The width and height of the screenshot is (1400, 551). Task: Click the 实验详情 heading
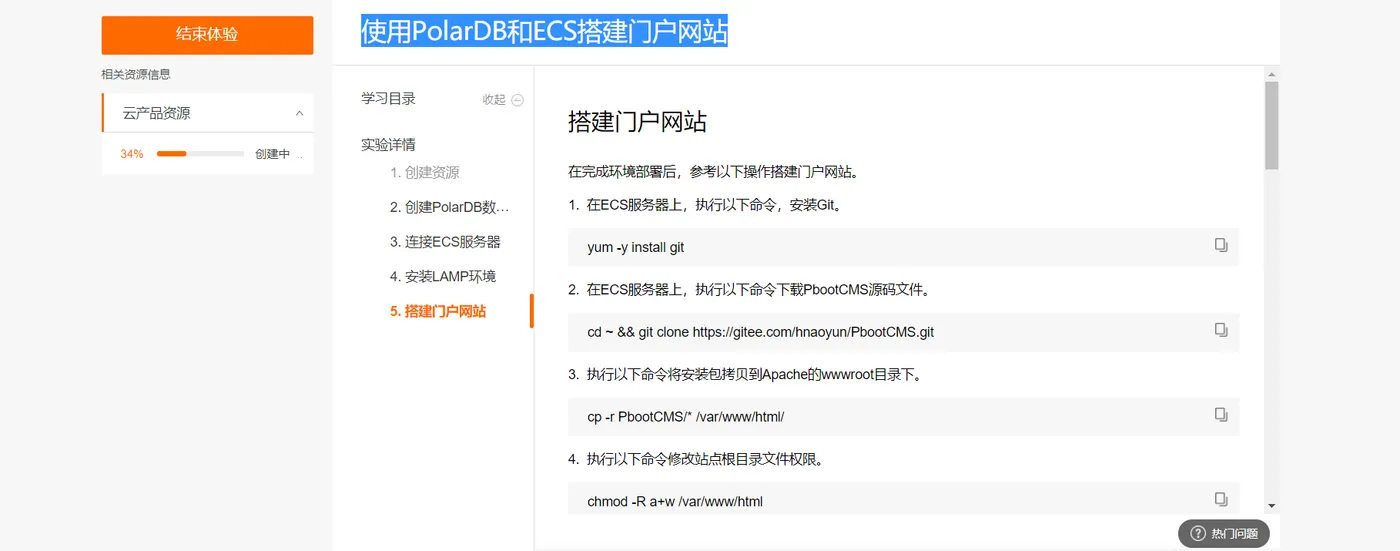click(x=388, y=145)
